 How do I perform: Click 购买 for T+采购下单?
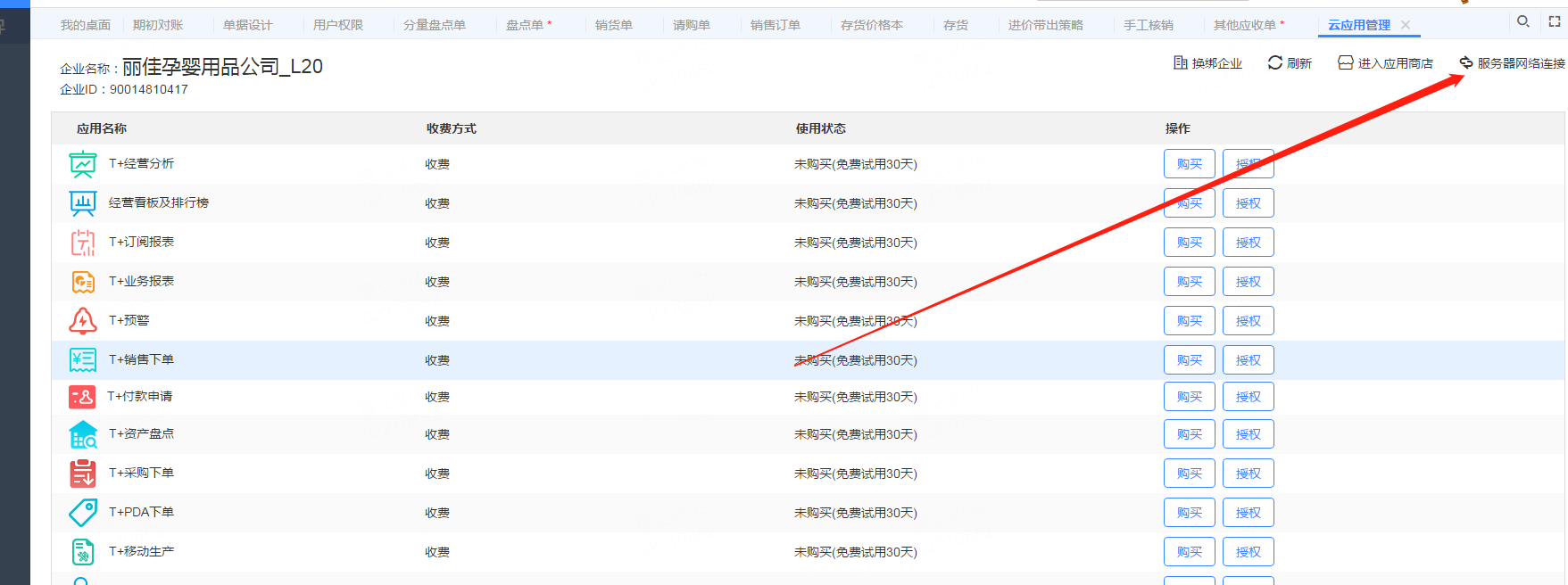coord(1190,474)
